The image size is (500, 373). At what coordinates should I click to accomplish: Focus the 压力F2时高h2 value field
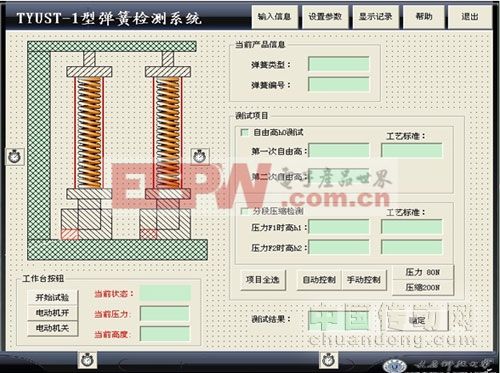(x=339, y=247)
